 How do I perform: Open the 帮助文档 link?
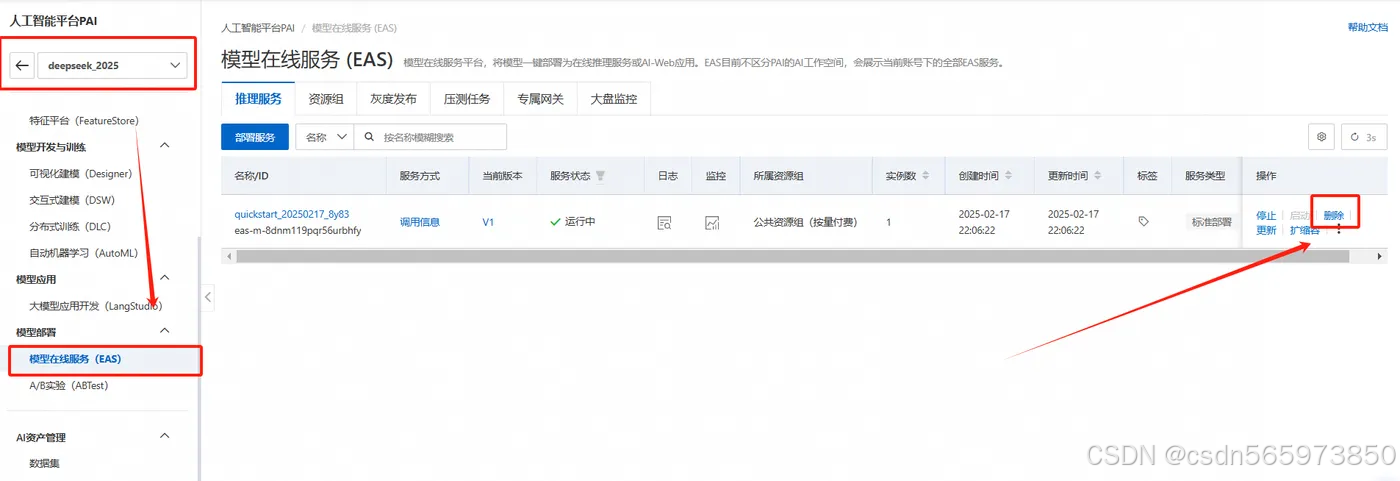pyautogui.click(x=1368, y=28)
